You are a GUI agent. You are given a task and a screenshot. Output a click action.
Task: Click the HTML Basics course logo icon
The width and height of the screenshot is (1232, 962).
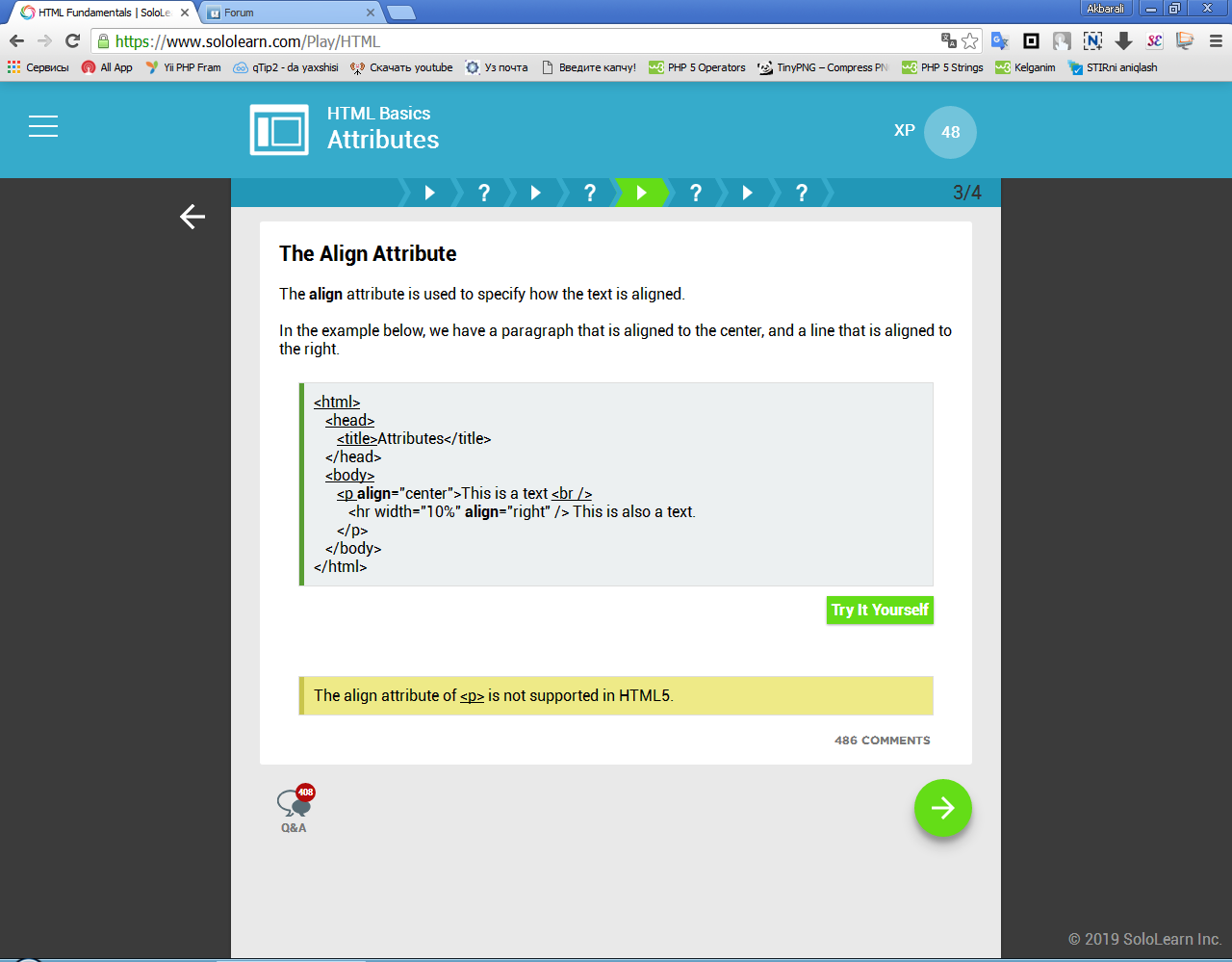(x=279, y=130)
